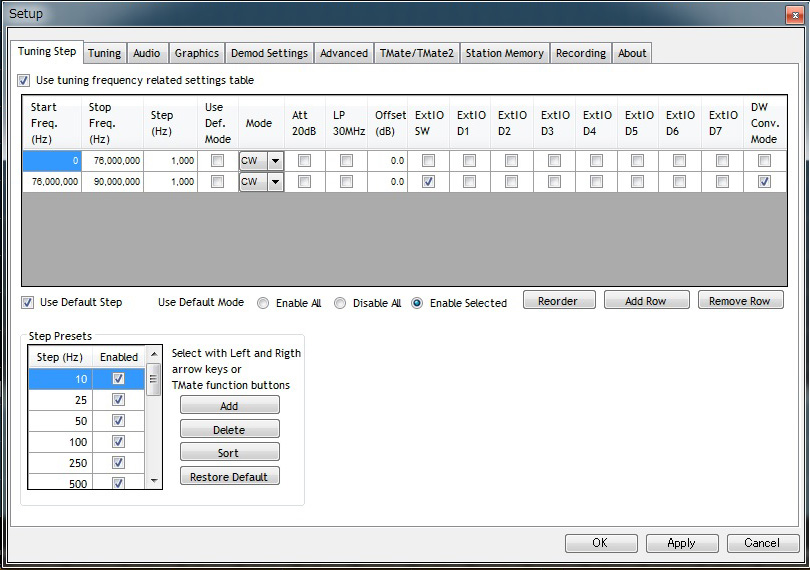Switch to the Demod Settings tab
The image size is (810, 570).
268,53
